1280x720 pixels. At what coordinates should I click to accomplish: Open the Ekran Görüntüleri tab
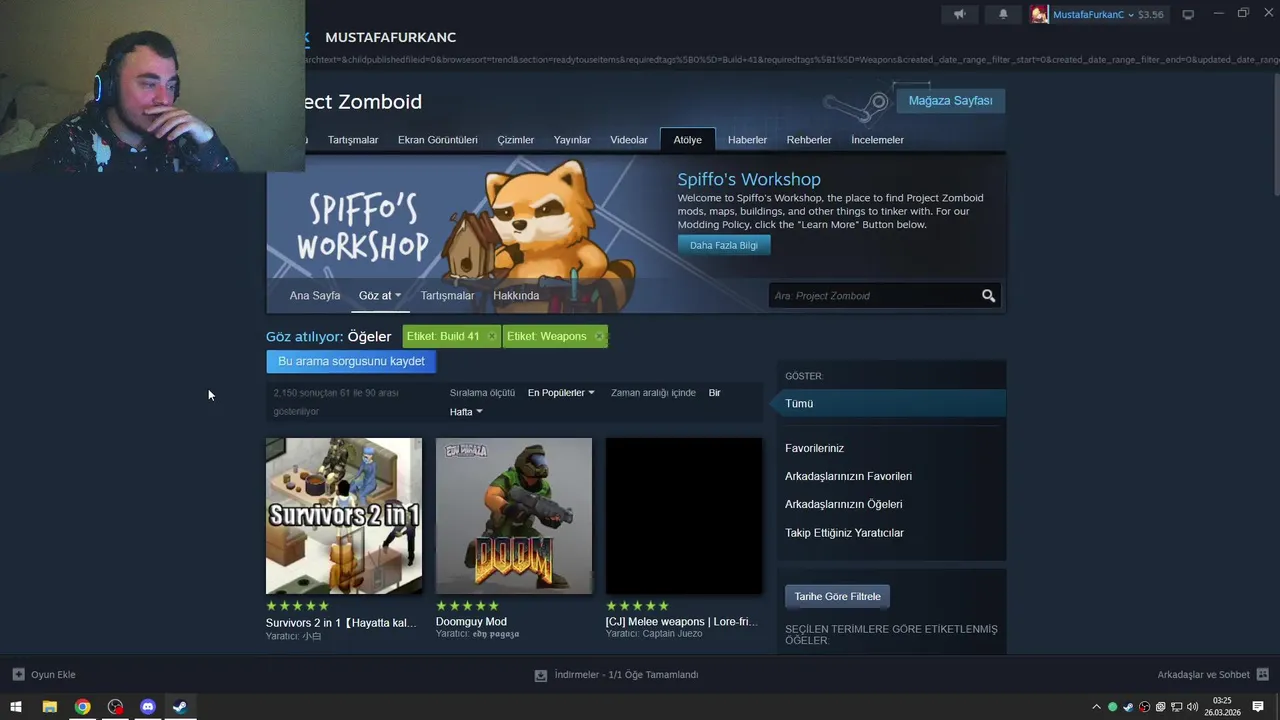coord(437,140)
